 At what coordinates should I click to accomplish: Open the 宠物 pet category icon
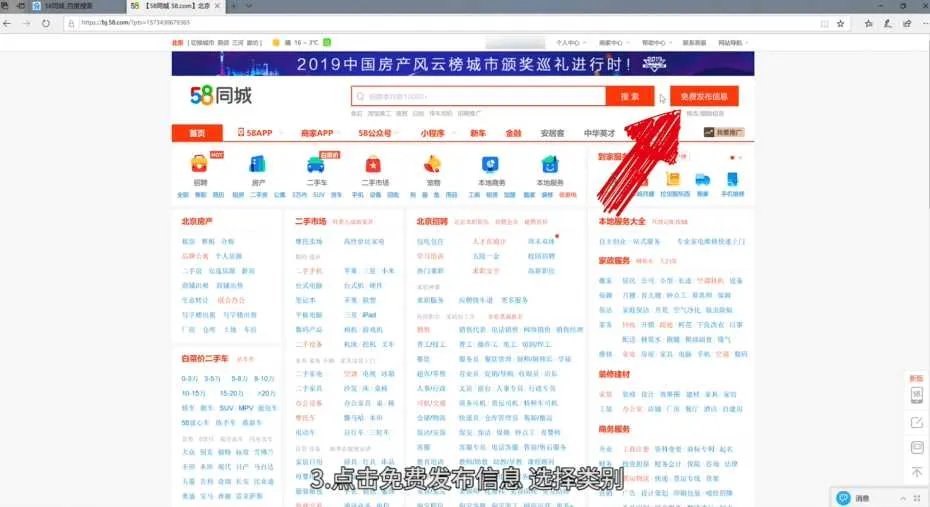(x=432, y=164)
